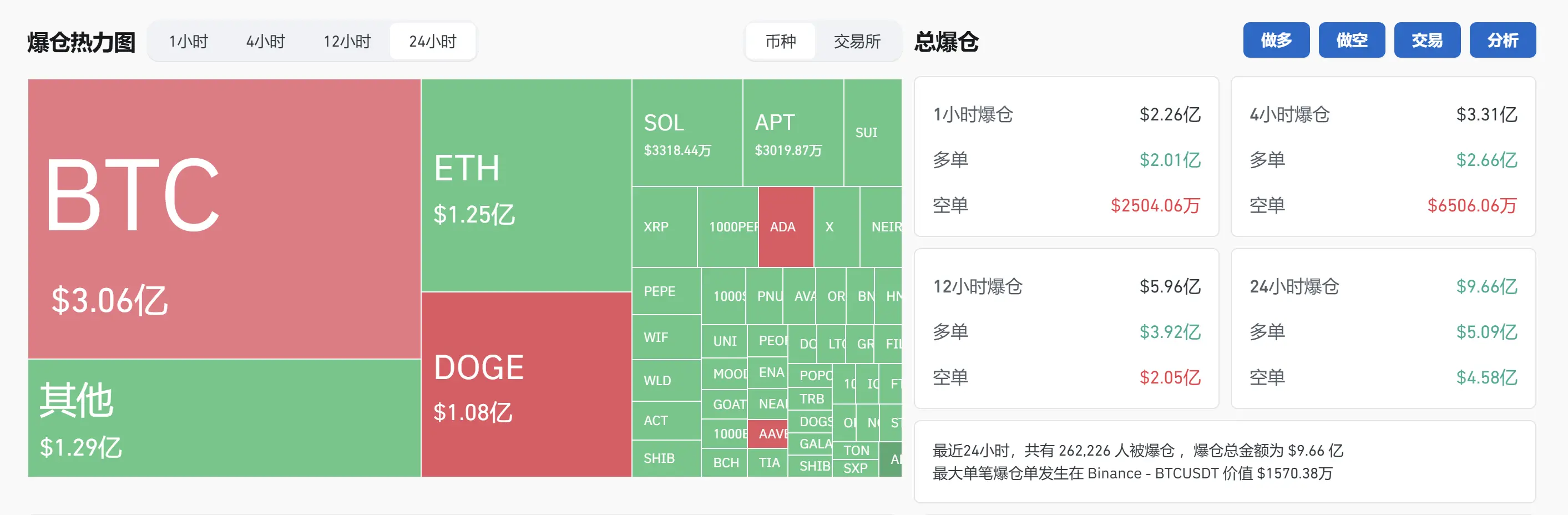Image resolution: width=1568 pixels, height=515 pixels.
Task: Click the red DOGE heatmap tile
Action: (526, 384)
